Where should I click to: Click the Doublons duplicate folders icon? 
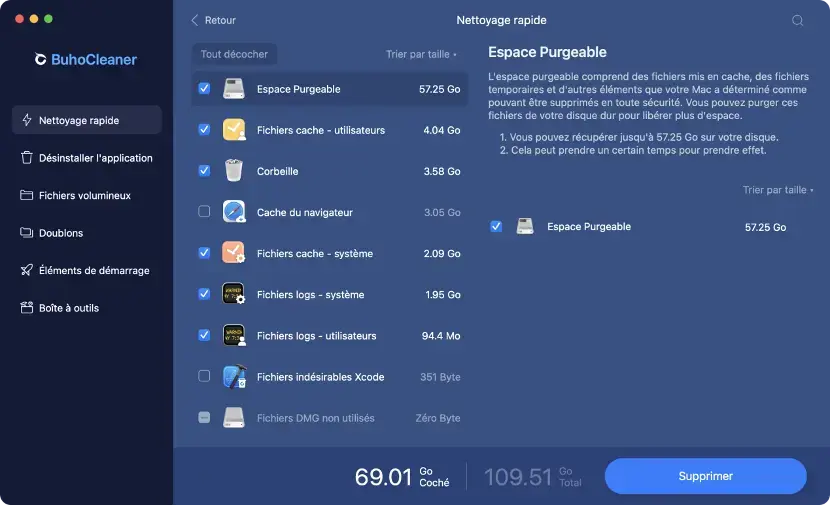coord(26,233)
